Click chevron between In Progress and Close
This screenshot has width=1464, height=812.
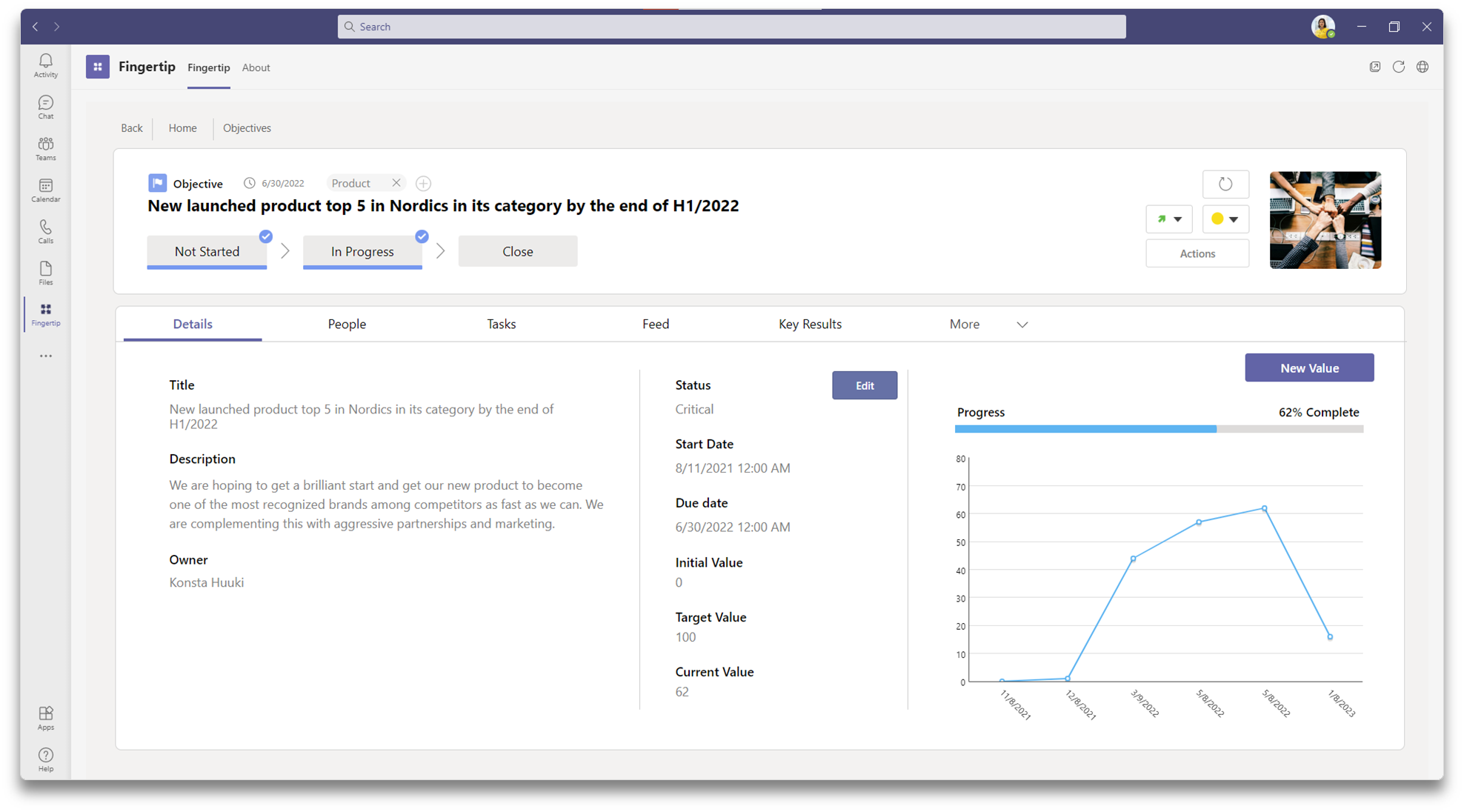[x=441, y=251]
